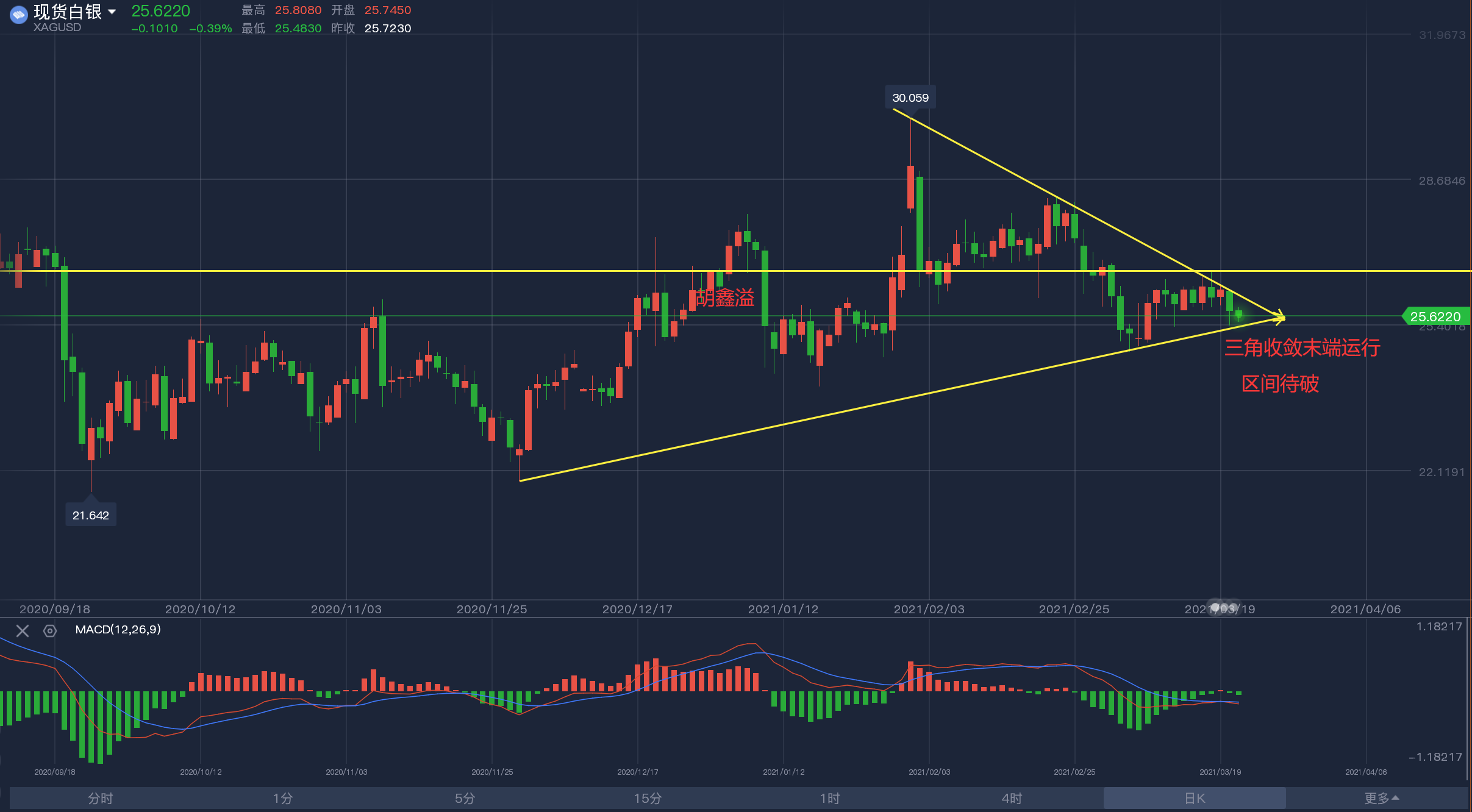Click the 2020/12/17 date on main axis
The height and width of the screenshot is (812, 1472).
pyautogui.click(x=638, y=609)
